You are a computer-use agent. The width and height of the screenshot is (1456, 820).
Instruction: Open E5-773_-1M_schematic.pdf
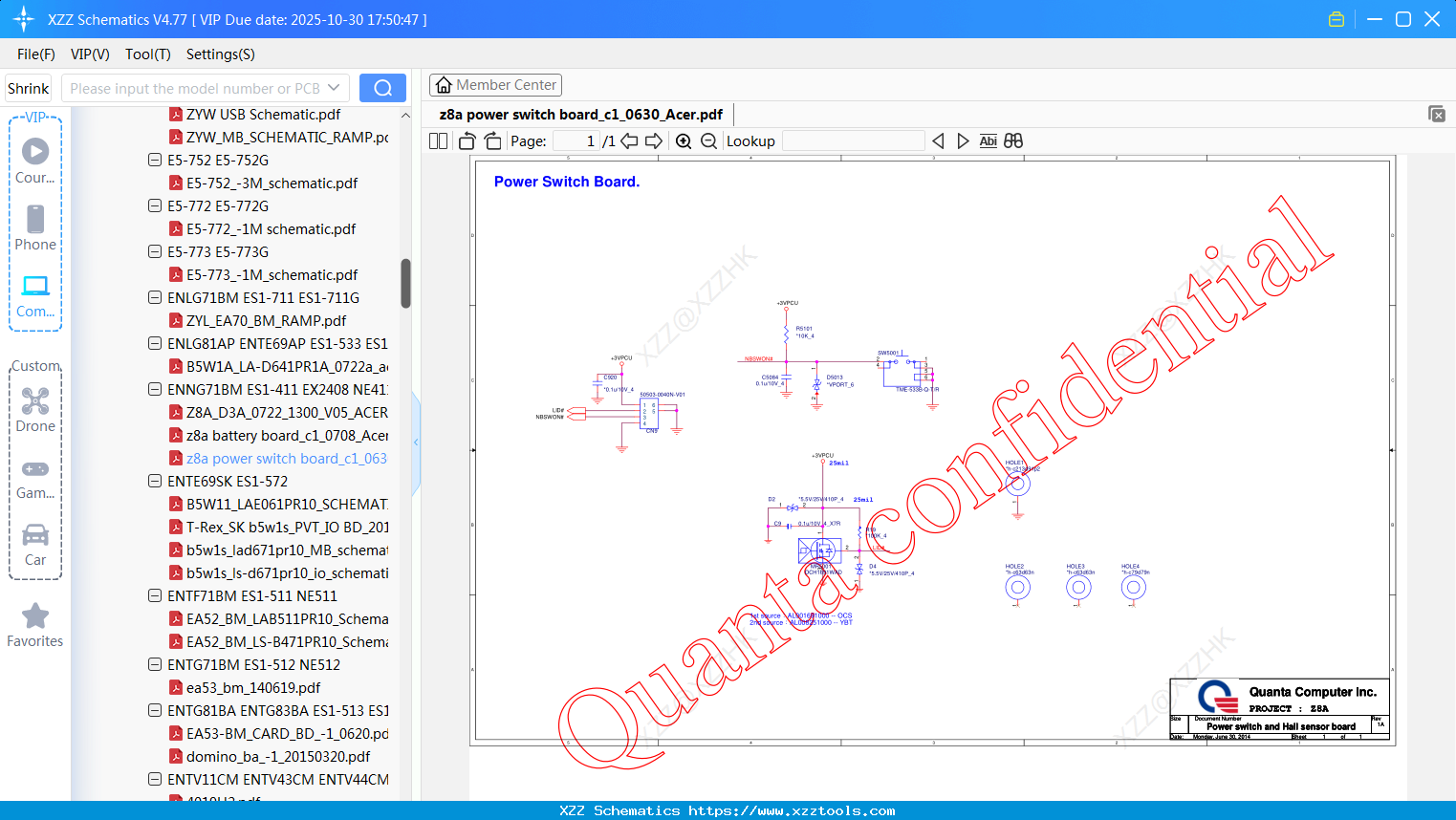(272, 275)
